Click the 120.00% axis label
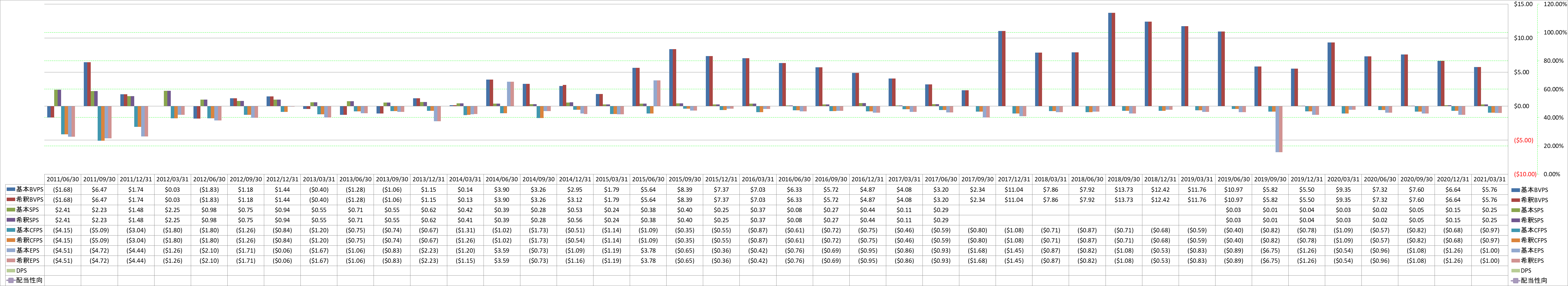1568x286 pixels. (1555, 4)
